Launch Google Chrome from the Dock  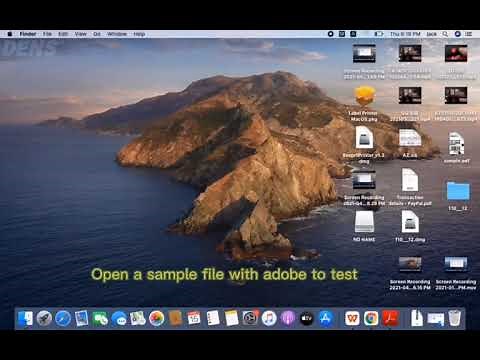click(371, 318)
